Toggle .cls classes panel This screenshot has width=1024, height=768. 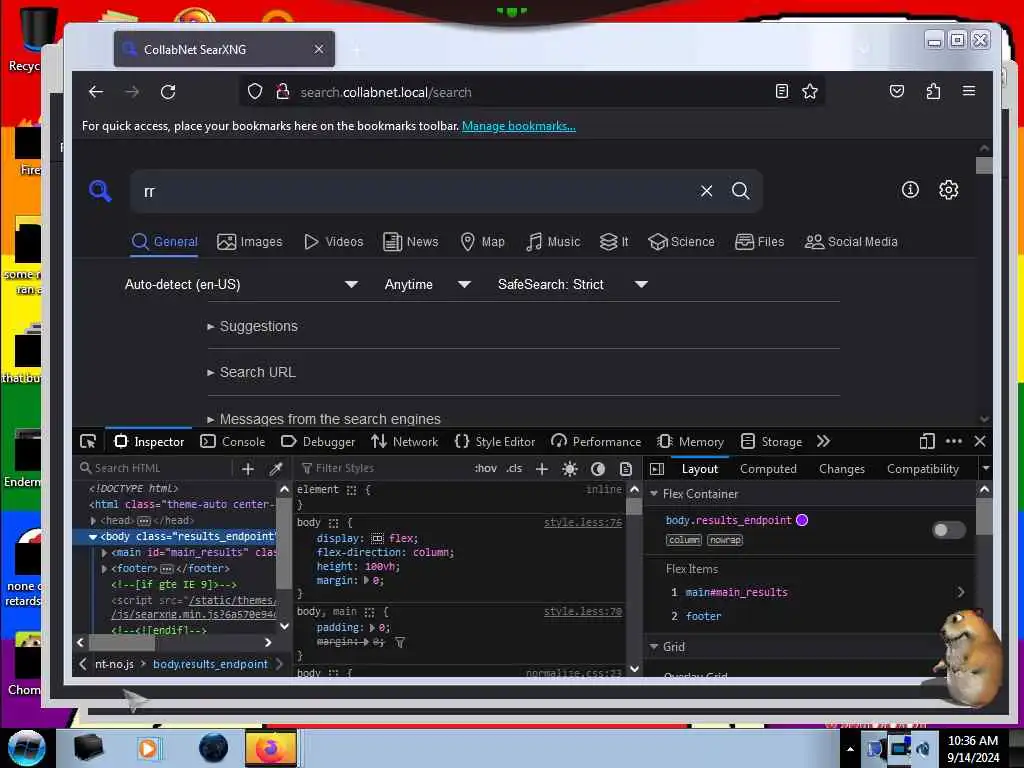[514, 468]
